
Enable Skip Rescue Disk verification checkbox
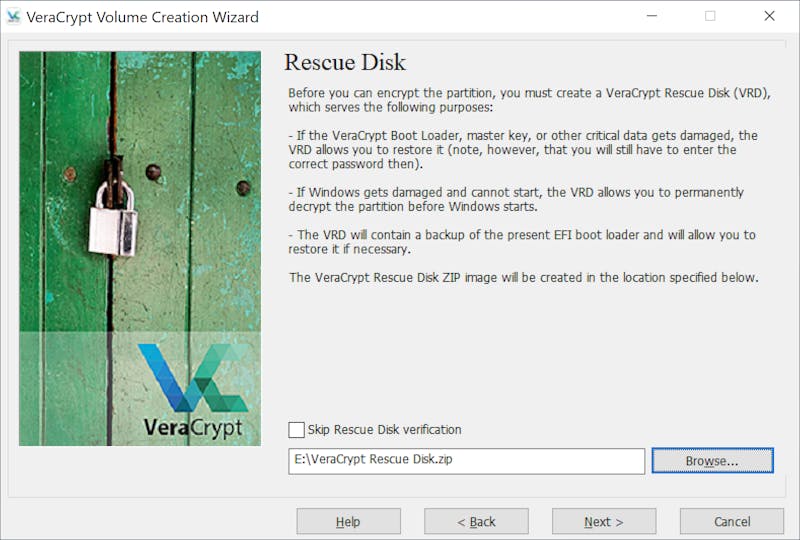[296, 430]
